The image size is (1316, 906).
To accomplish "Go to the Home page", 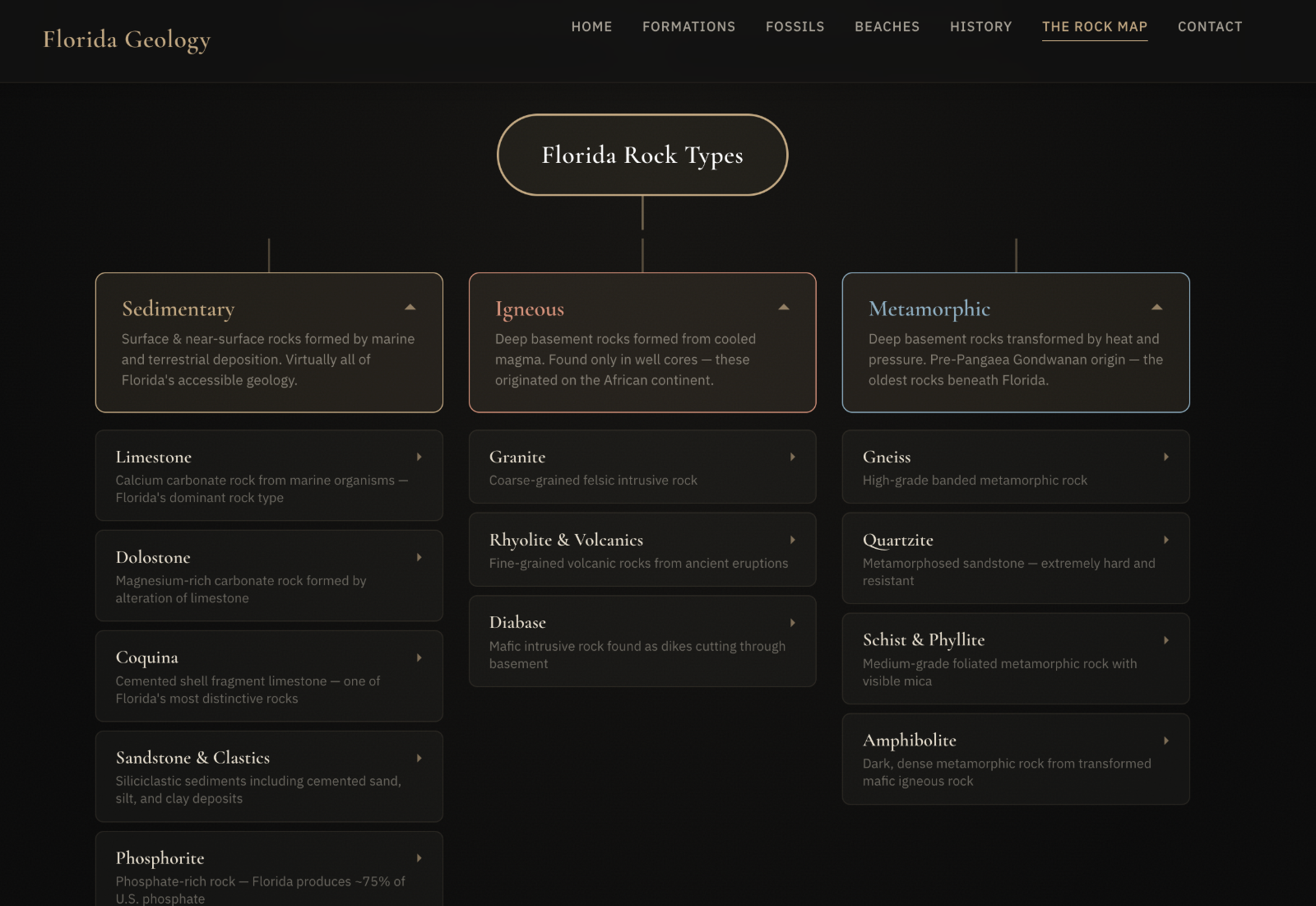I will (x=592, y=27).
